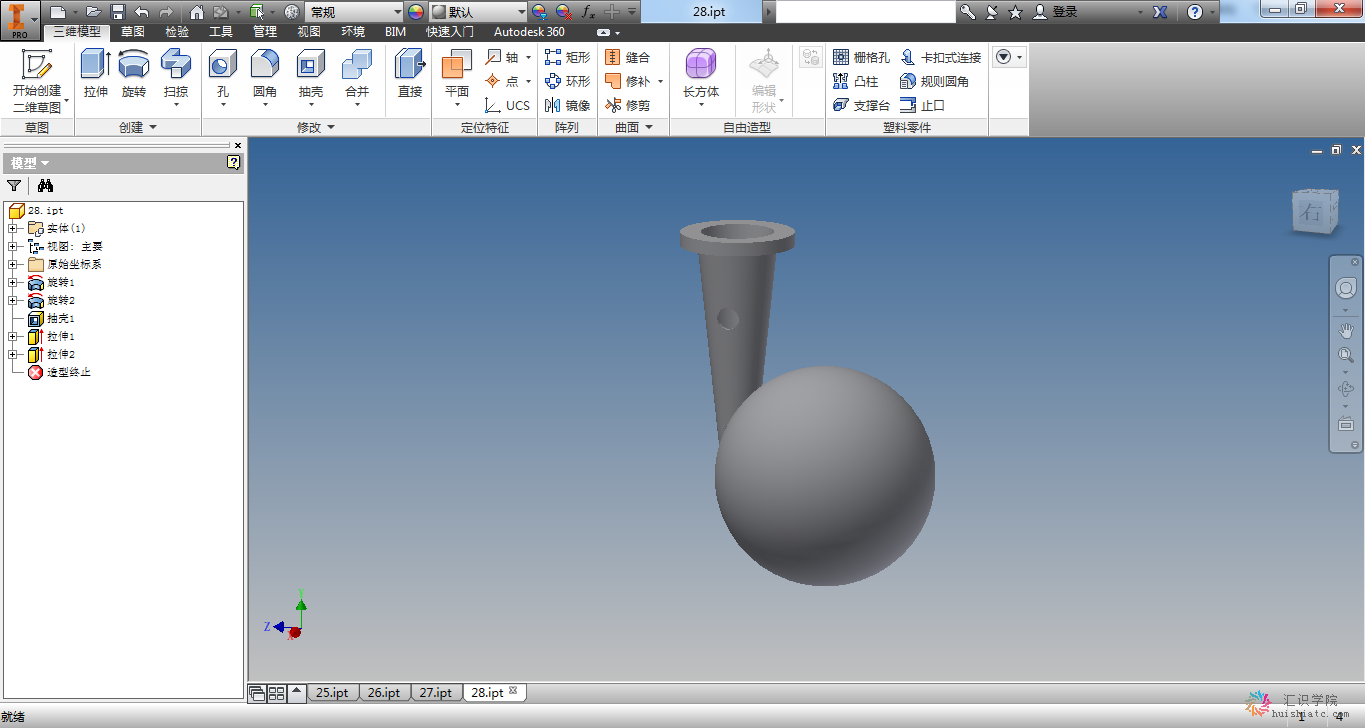Viewport: 1365px width, 728px height.
Task: Click the Undo arrow
Action: [142, 12]
